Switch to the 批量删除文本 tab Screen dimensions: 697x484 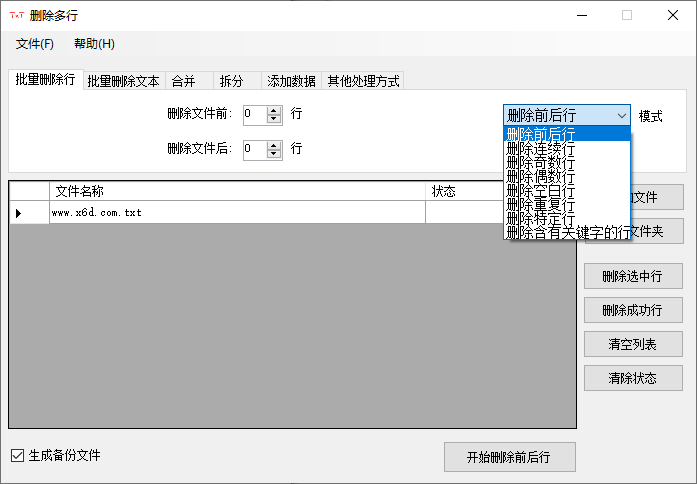123,82
